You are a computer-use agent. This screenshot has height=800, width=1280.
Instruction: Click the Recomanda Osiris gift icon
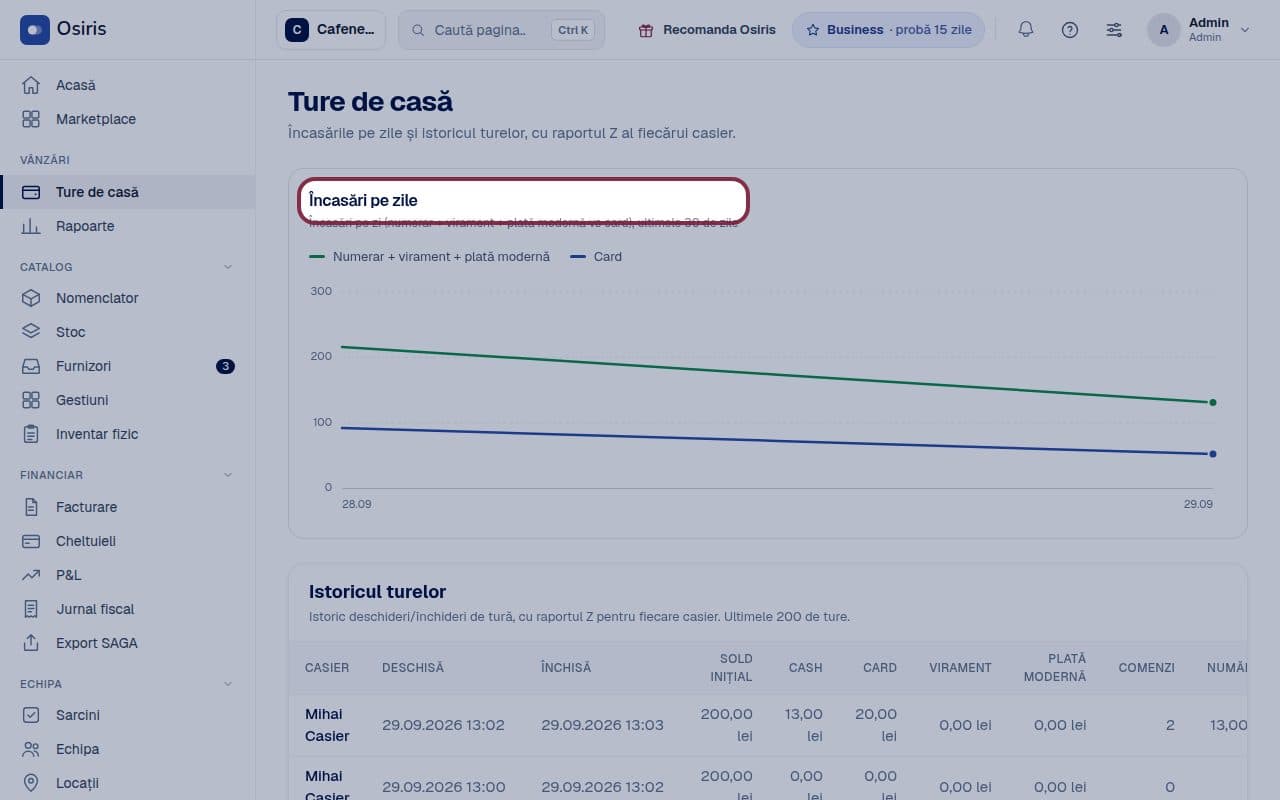pos(647,30)
